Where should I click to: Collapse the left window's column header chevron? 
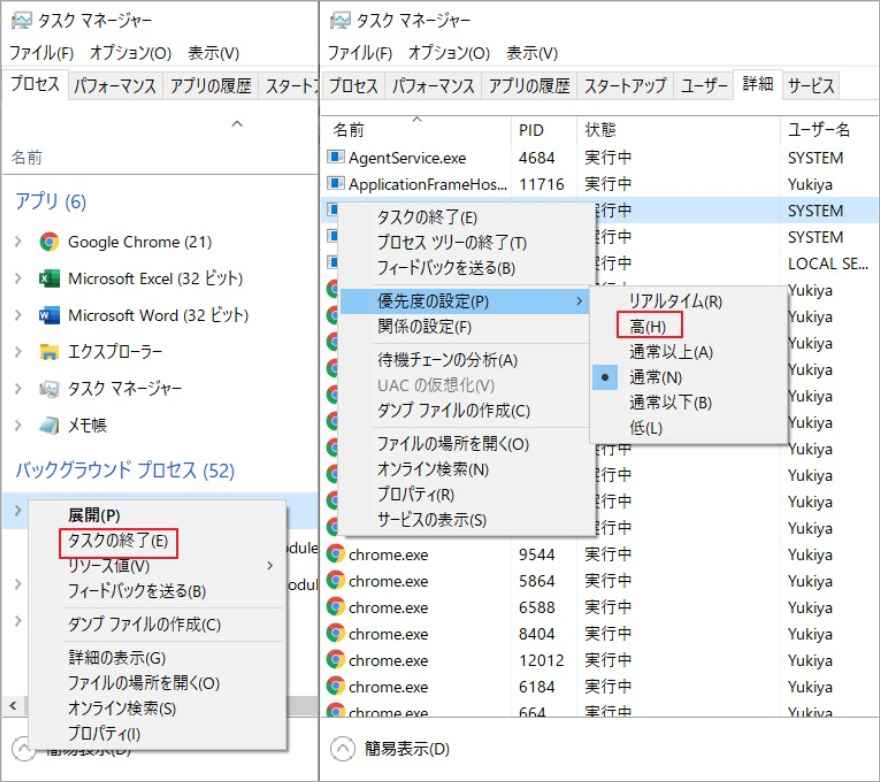pos(237,124)
